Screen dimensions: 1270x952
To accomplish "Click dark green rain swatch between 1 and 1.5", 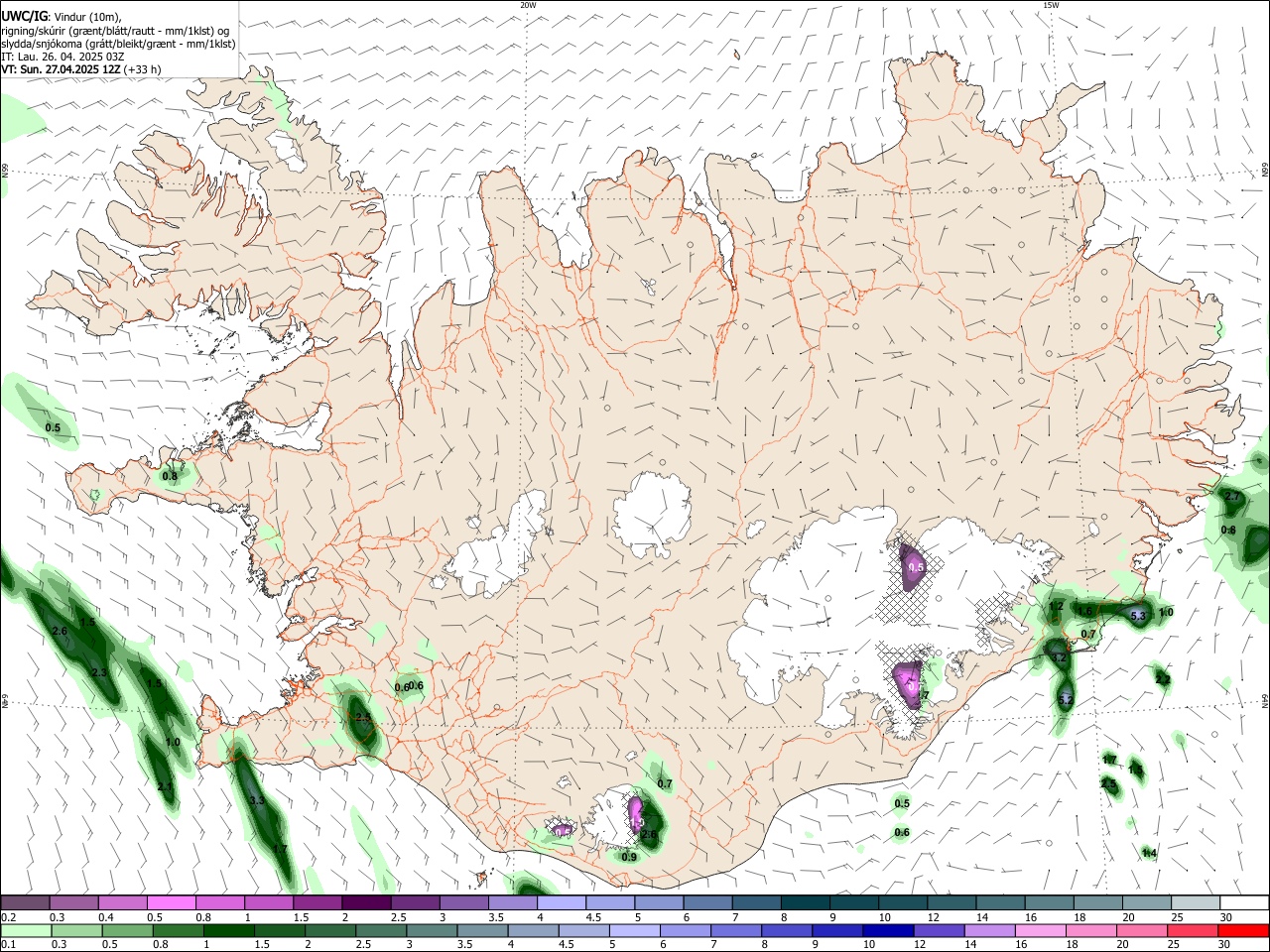I will click(x=228, y=930).
